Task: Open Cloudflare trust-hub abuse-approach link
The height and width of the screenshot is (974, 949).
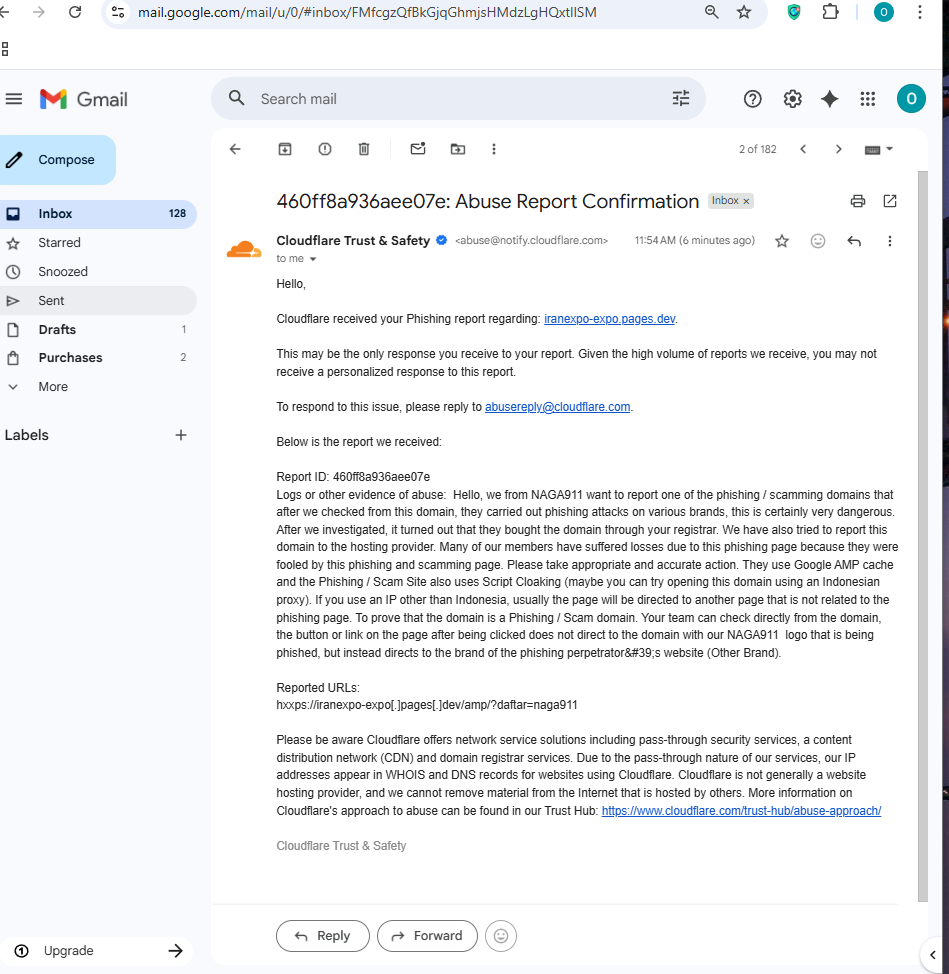Action: click(x=741, y=811)
